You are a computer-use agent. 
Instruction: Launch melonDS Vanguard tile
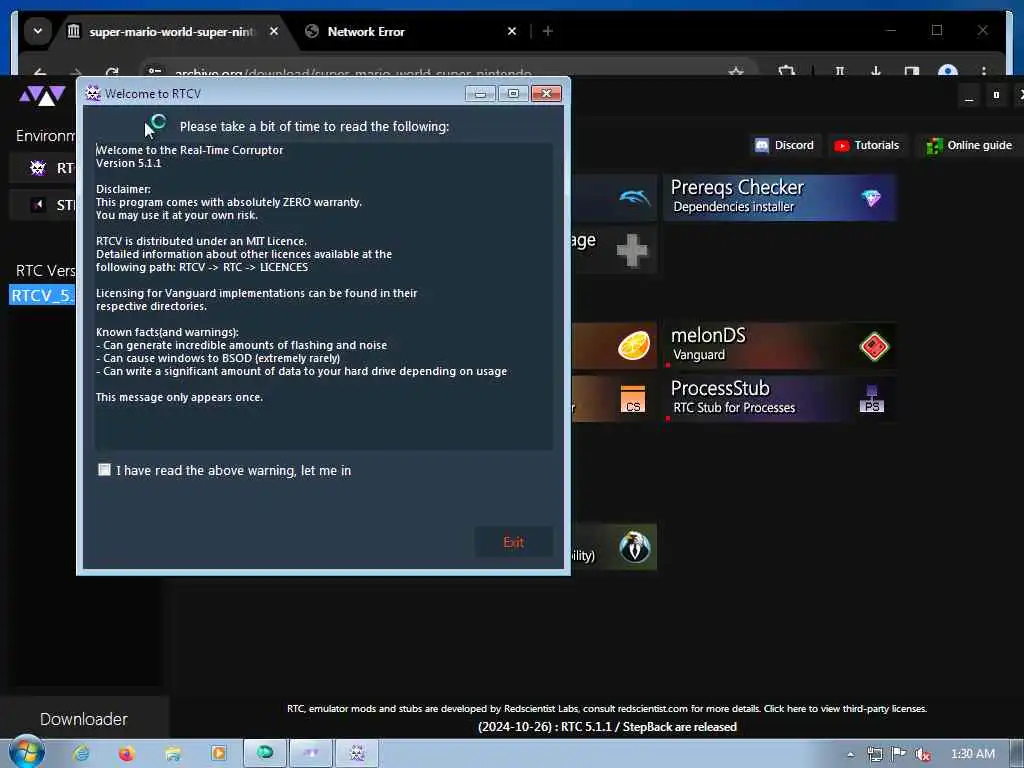(779, 345)
